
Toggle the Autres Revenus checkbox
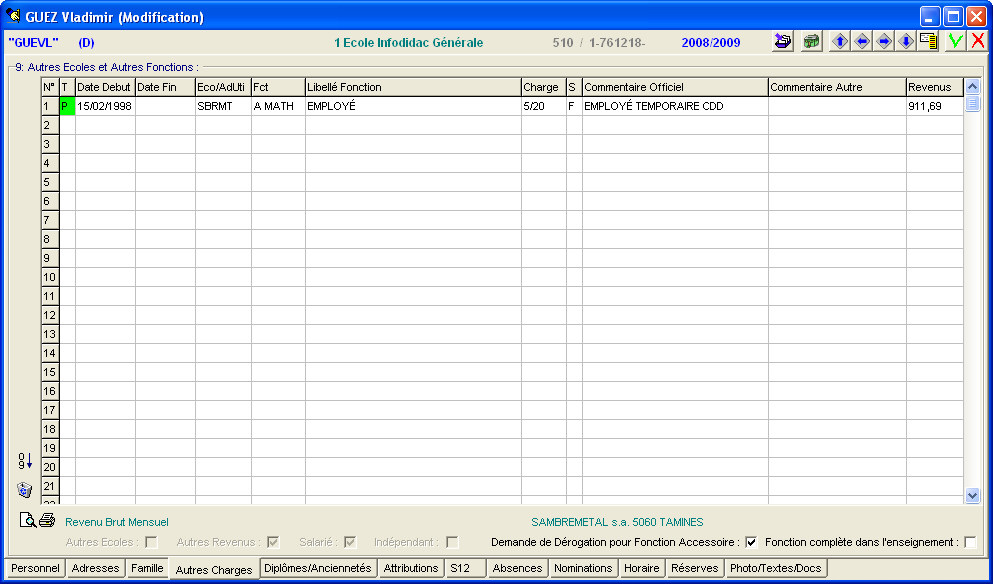tap(273, 542)
